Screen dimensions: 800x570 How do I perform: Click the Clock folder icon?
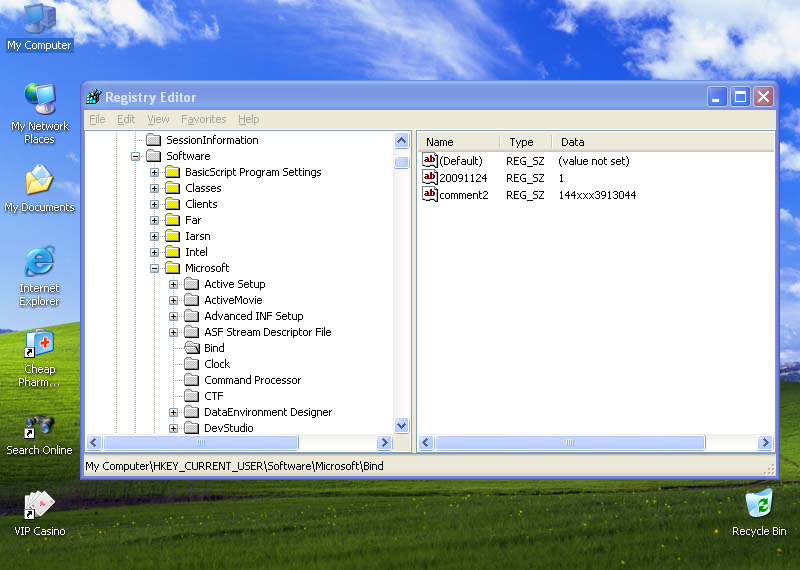coord(192,364)
